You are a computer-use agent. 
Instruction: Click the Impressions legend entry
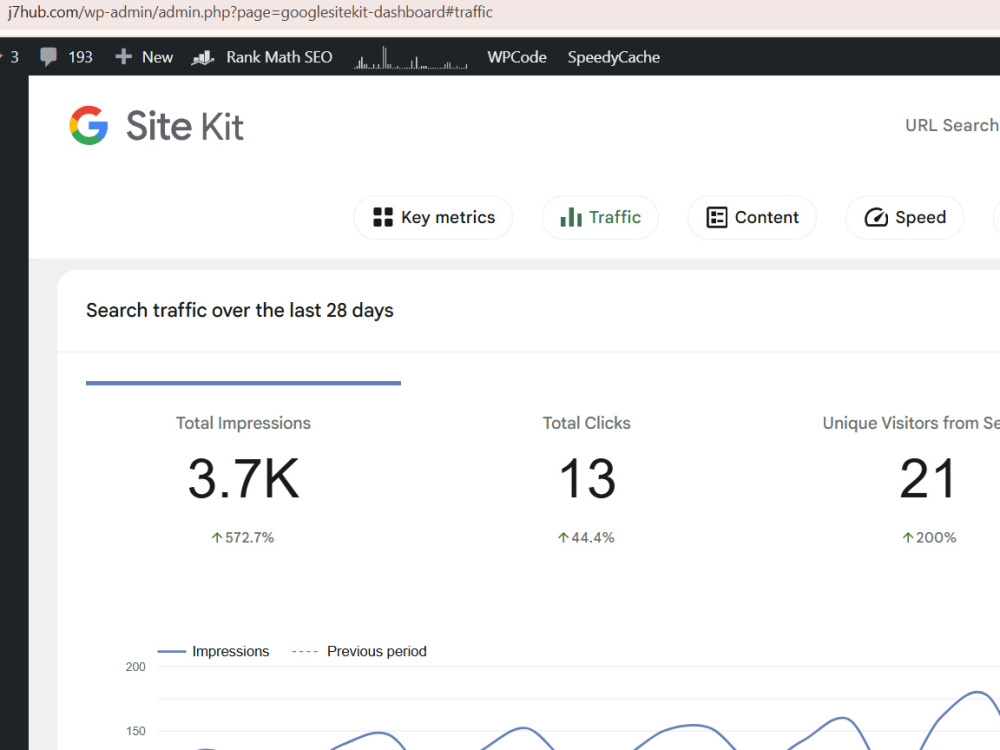click(213, 651)
